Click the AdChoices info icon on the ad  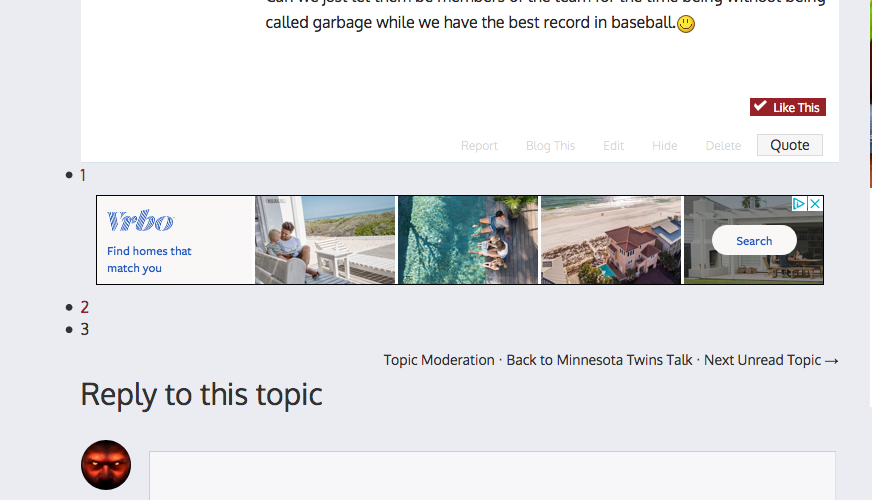point(799,203)
